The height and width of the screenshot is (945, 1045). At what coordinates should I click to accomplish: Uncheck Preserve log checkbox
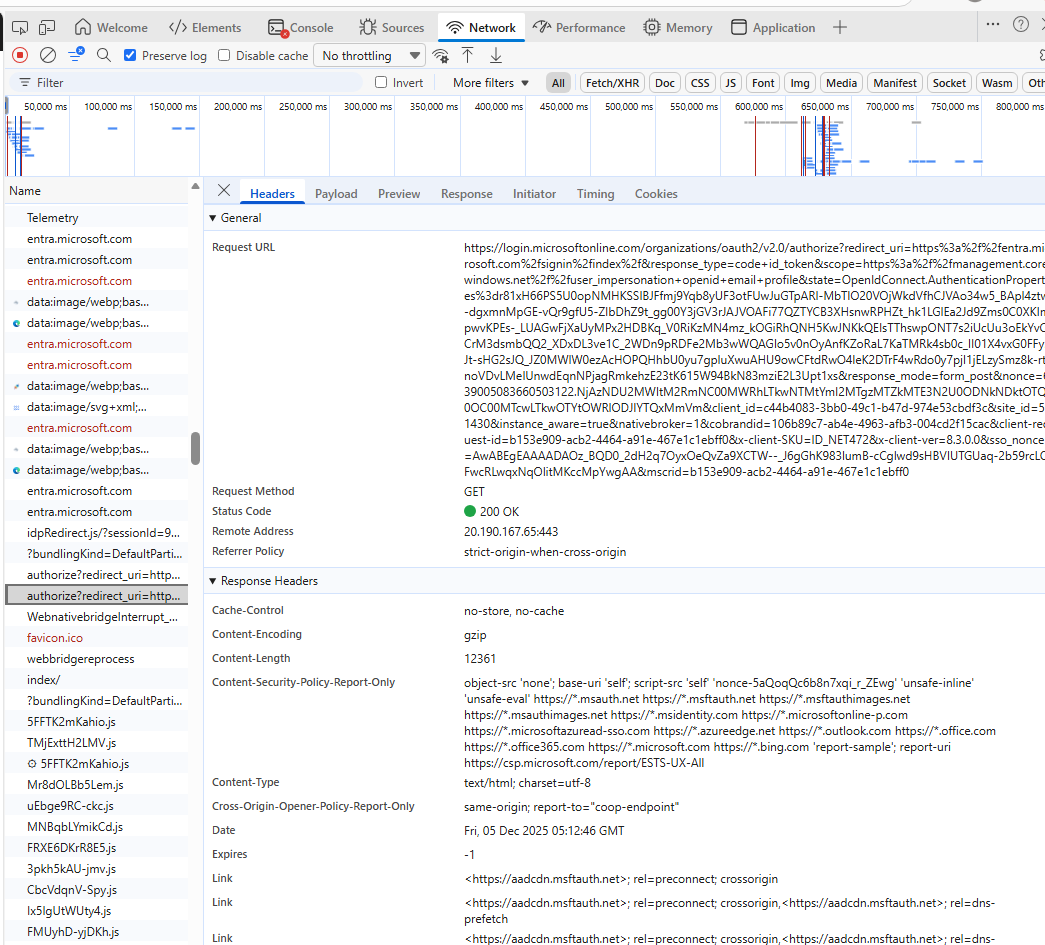(130, 56)
